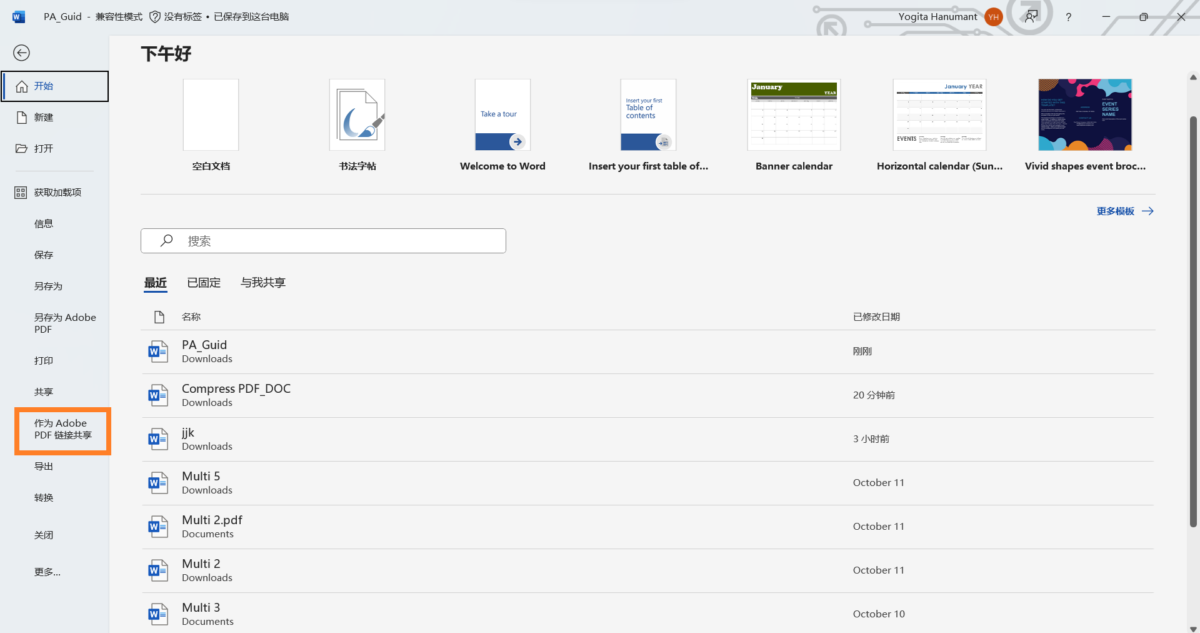Open the Multi 5 file name
Viewport: 1200px width, 633px height.
[201, 476]
